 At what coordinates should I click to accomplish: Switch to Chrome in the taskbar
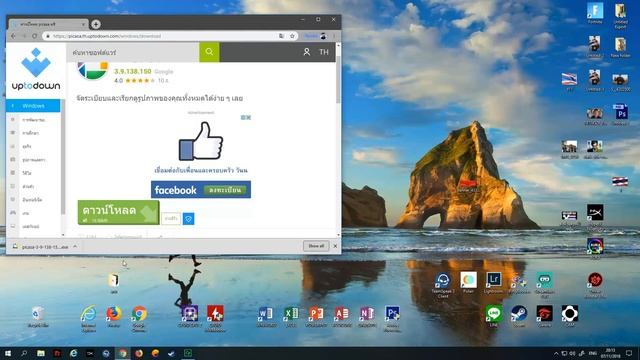pyautogui.click(x=122, y=353)
